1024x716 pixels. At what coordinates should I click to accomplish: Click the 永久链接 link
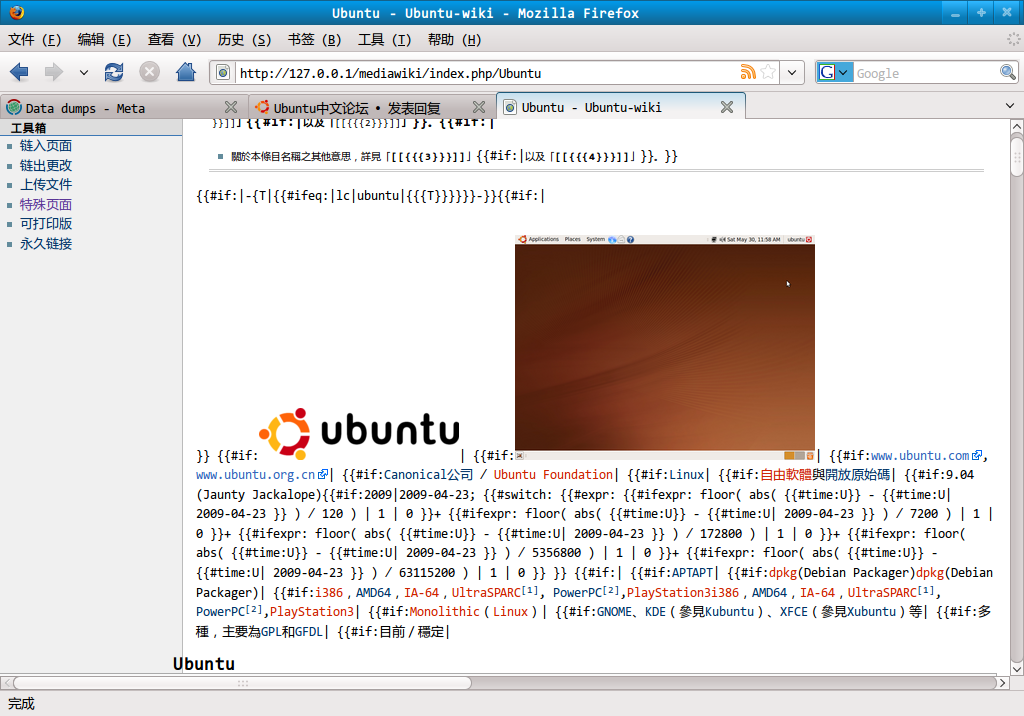[x=46, y=244]
